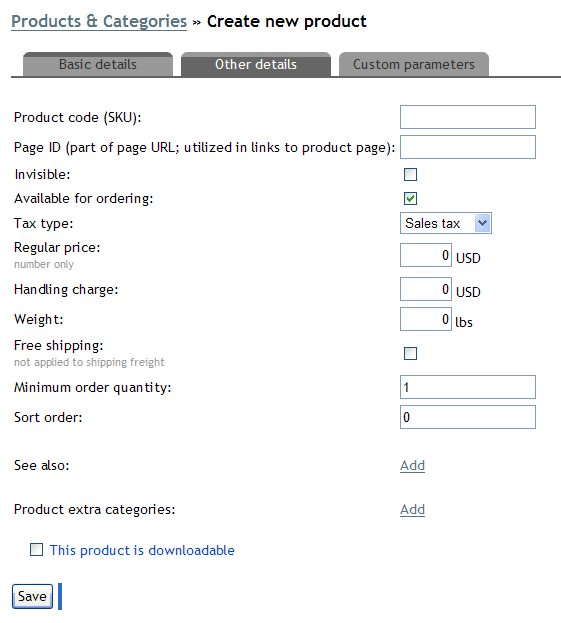Enable the Free shipping checkbox
The image size is (561, 623).
(x=410, y=353)
